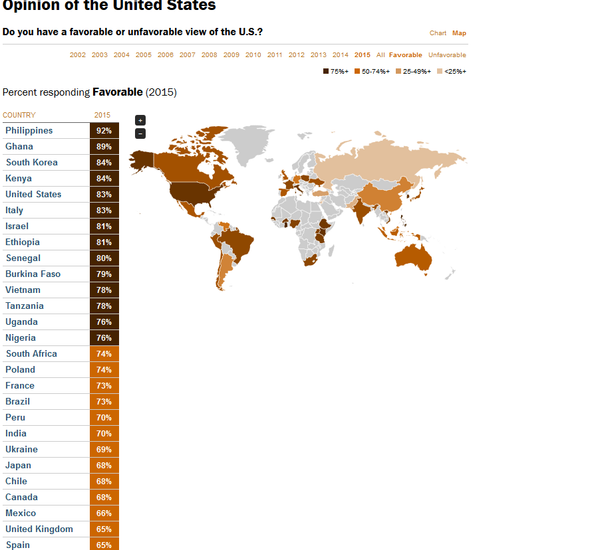Open Israel country link
600x550 pixels.
point(17,226)
